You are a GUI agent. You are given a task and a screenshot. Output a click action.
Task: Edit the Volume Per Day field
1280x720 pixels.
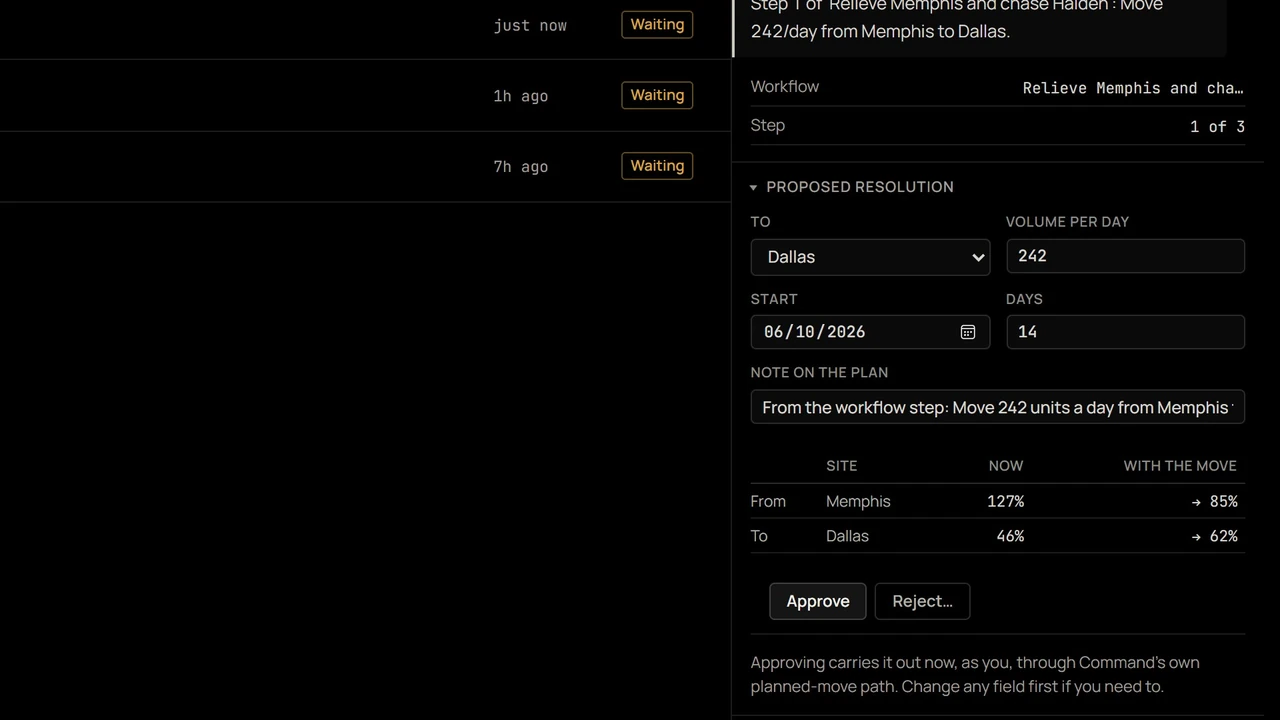point(1125,256)
